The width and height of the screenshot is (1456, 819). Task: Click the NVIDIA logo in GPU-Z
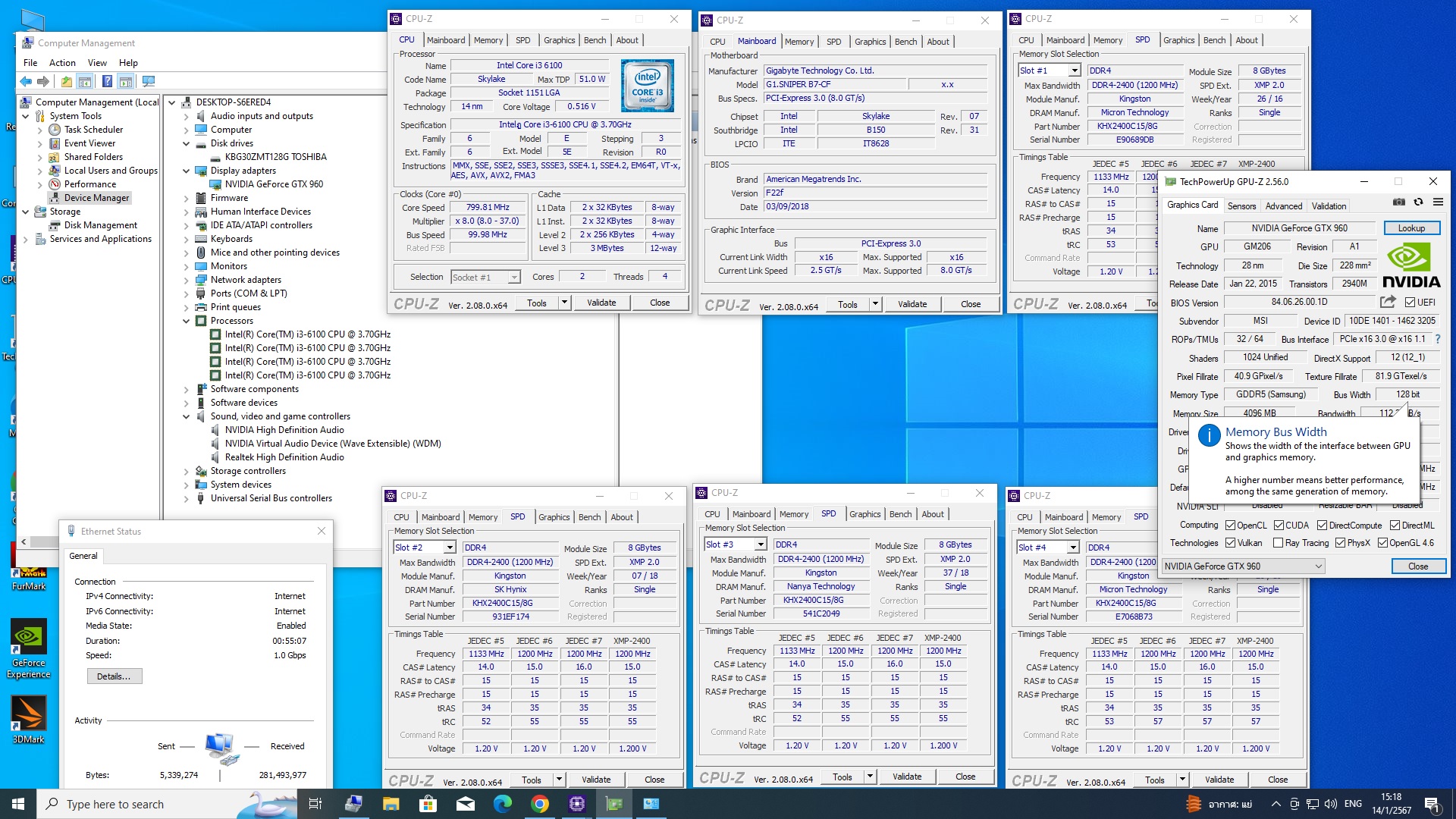tap(1411, 265)
